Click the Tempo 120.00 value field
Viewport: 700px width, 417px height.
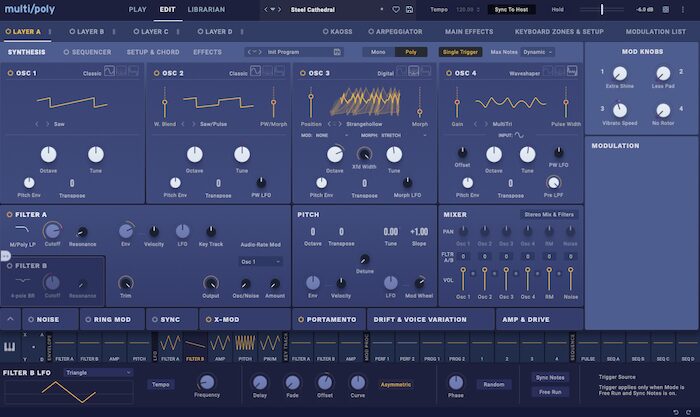tap(468, 9)
